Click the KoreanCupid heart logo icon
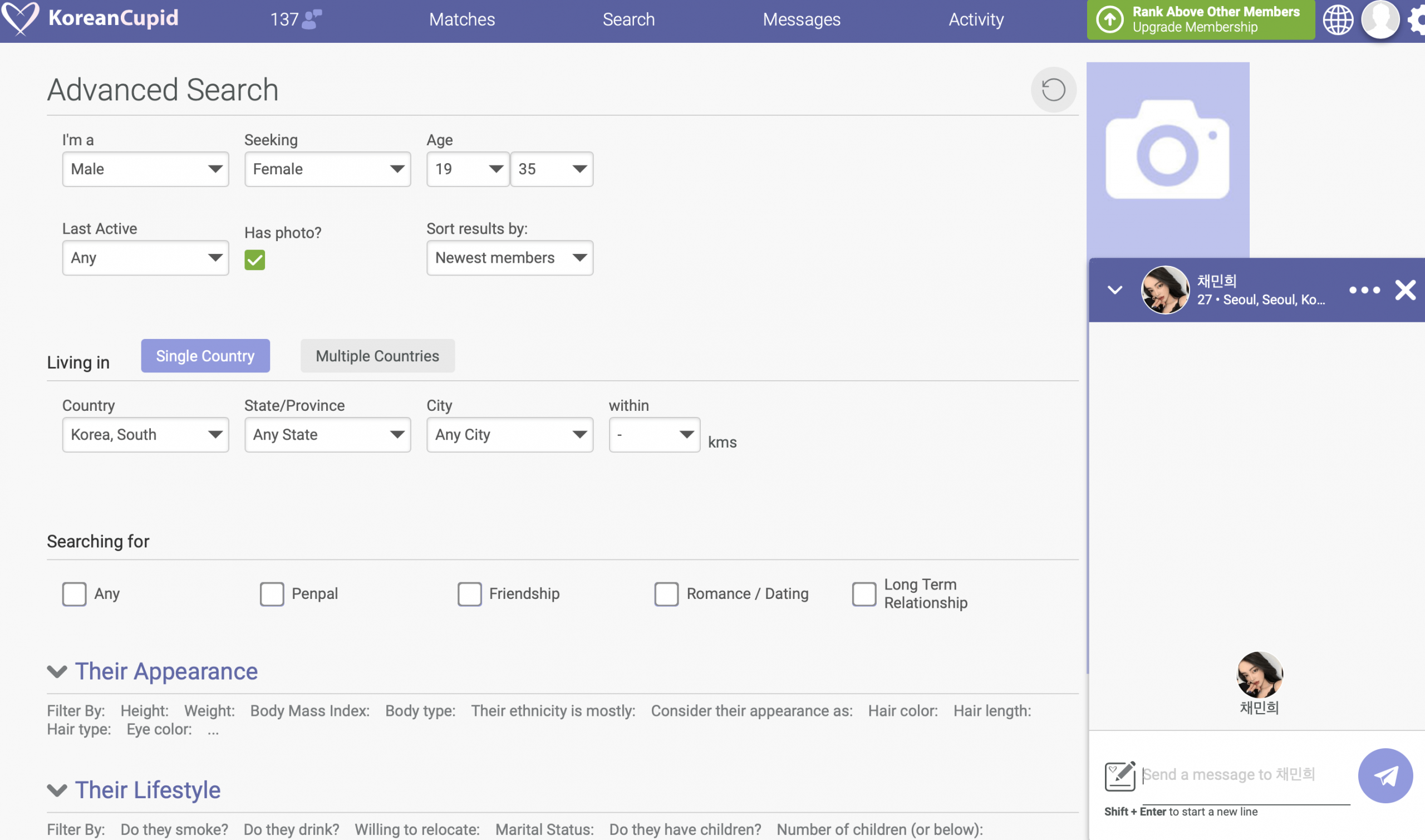 click(18, 18)
